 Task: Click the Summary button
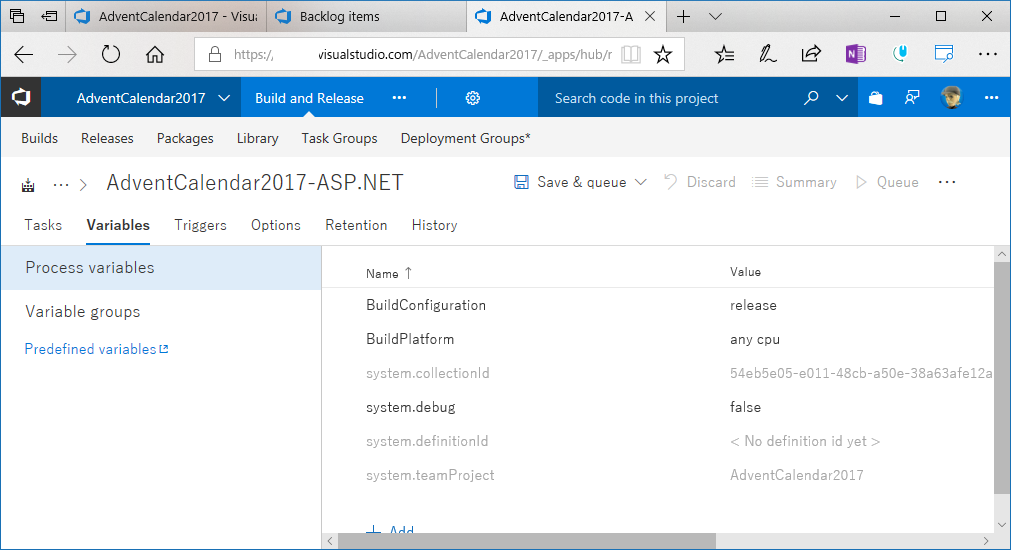pos(794,182)
